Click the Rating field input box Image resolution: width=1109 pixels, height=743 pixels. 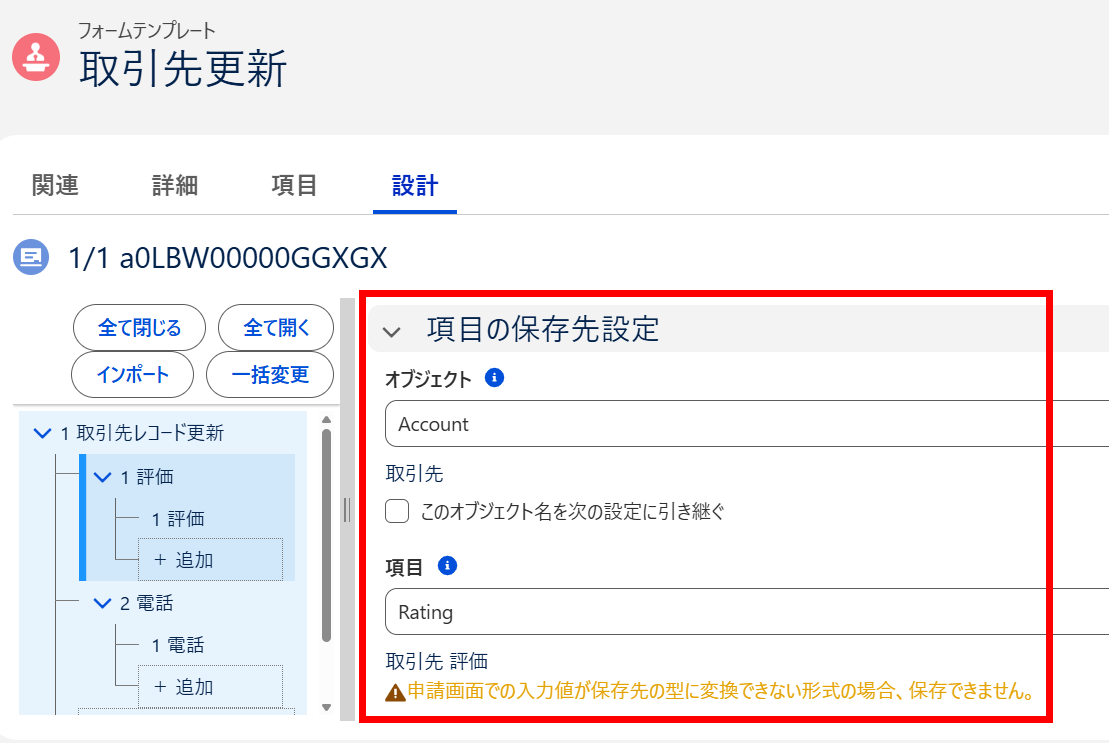pyautogui.click(x=747, y=612)
